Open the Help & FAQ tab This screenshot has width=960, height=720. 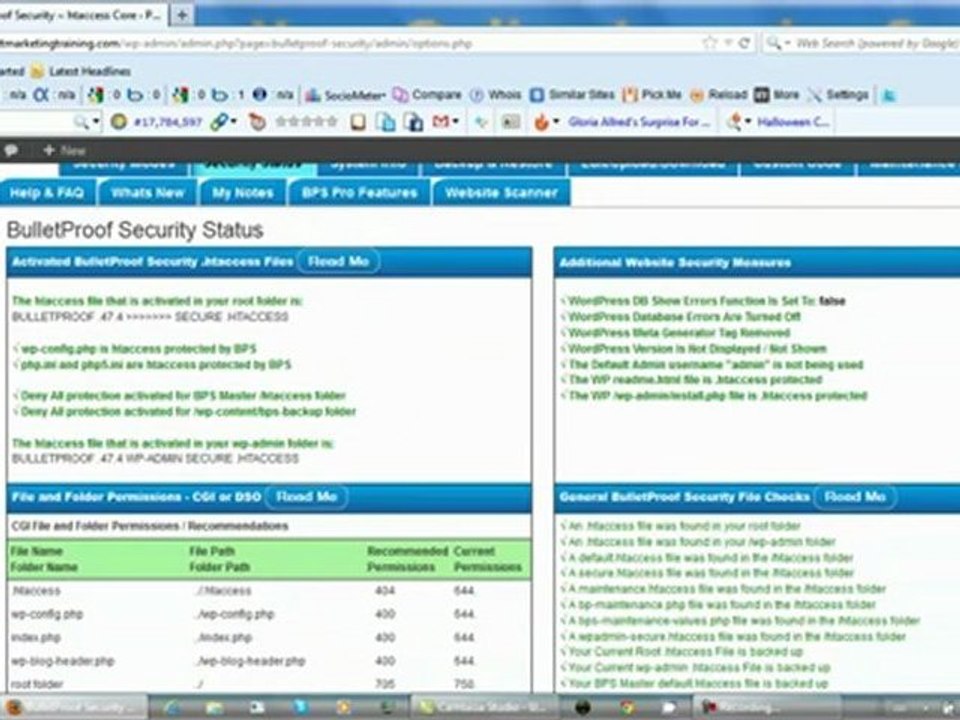point(47,193)
